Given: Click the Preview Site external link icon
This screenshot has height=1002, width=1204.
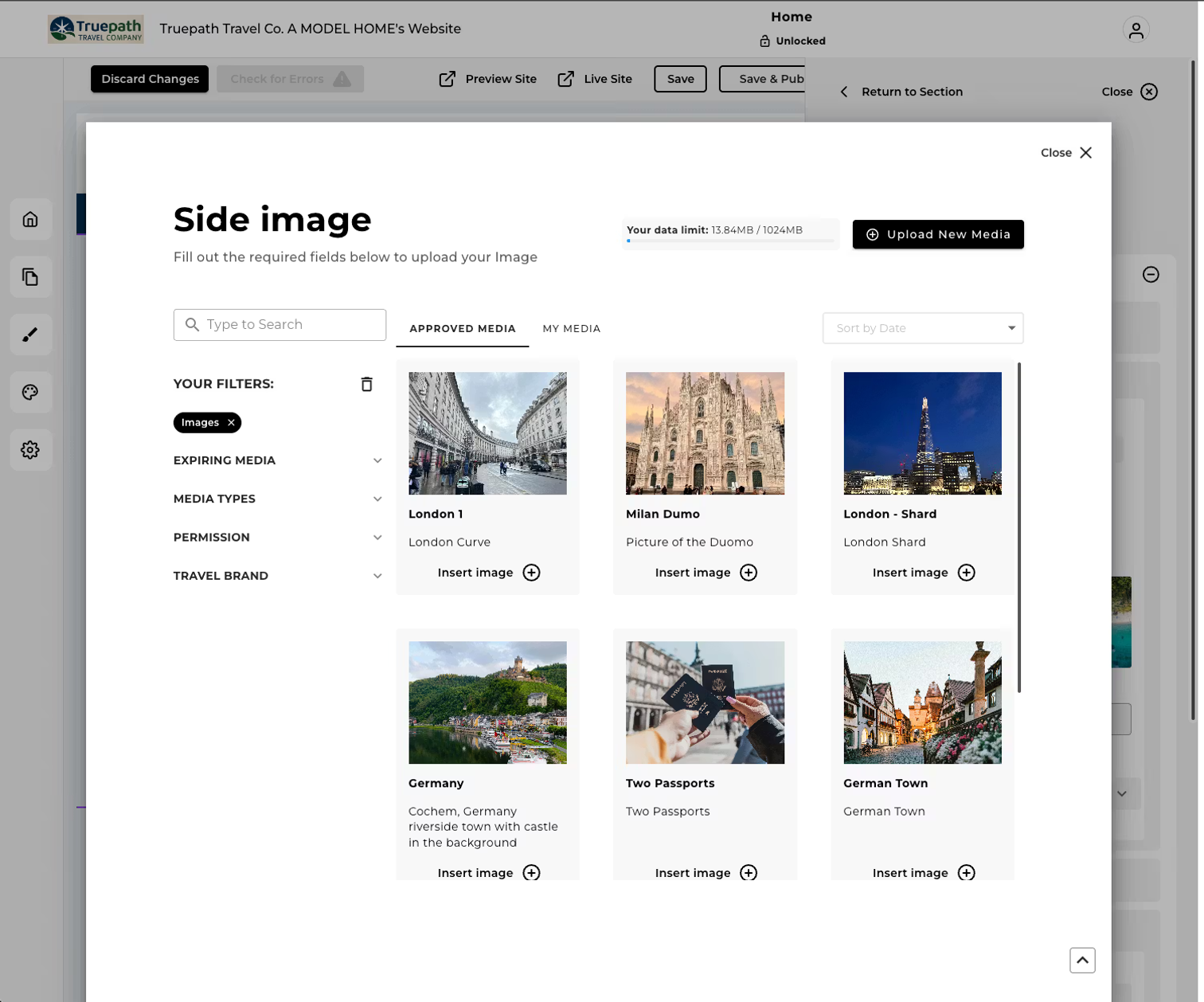Looking at the screenshot, I should tap(448, 79).
